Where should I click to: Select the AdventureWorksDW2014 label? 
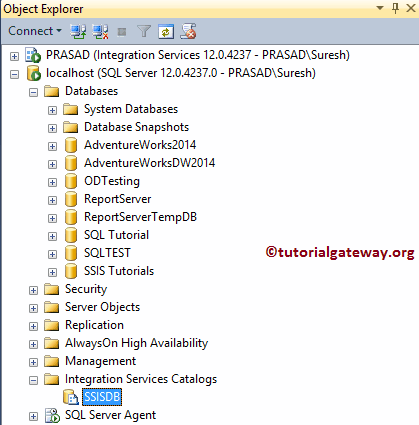coord(150,163)
